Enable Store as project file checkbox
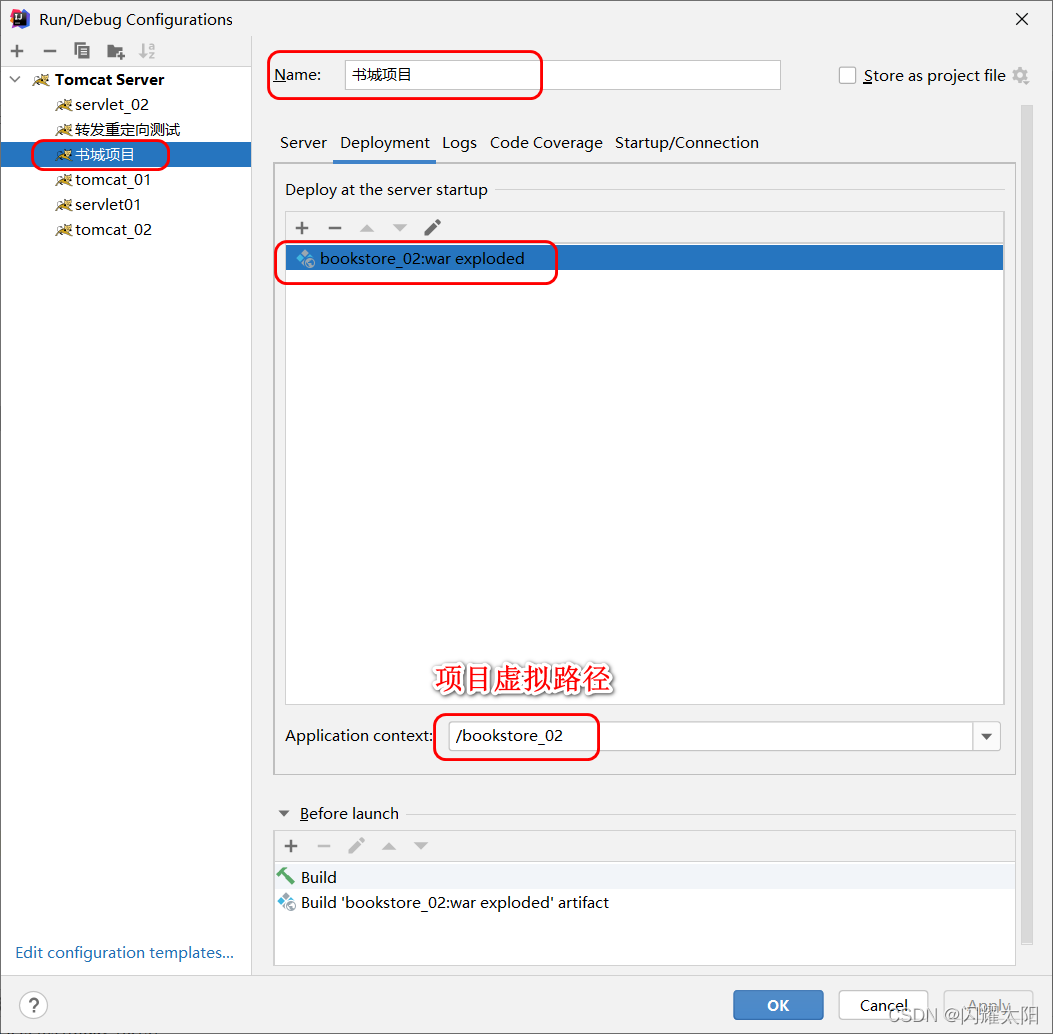This screenshot has width=1053, height=1034. [x=847, y=75]
